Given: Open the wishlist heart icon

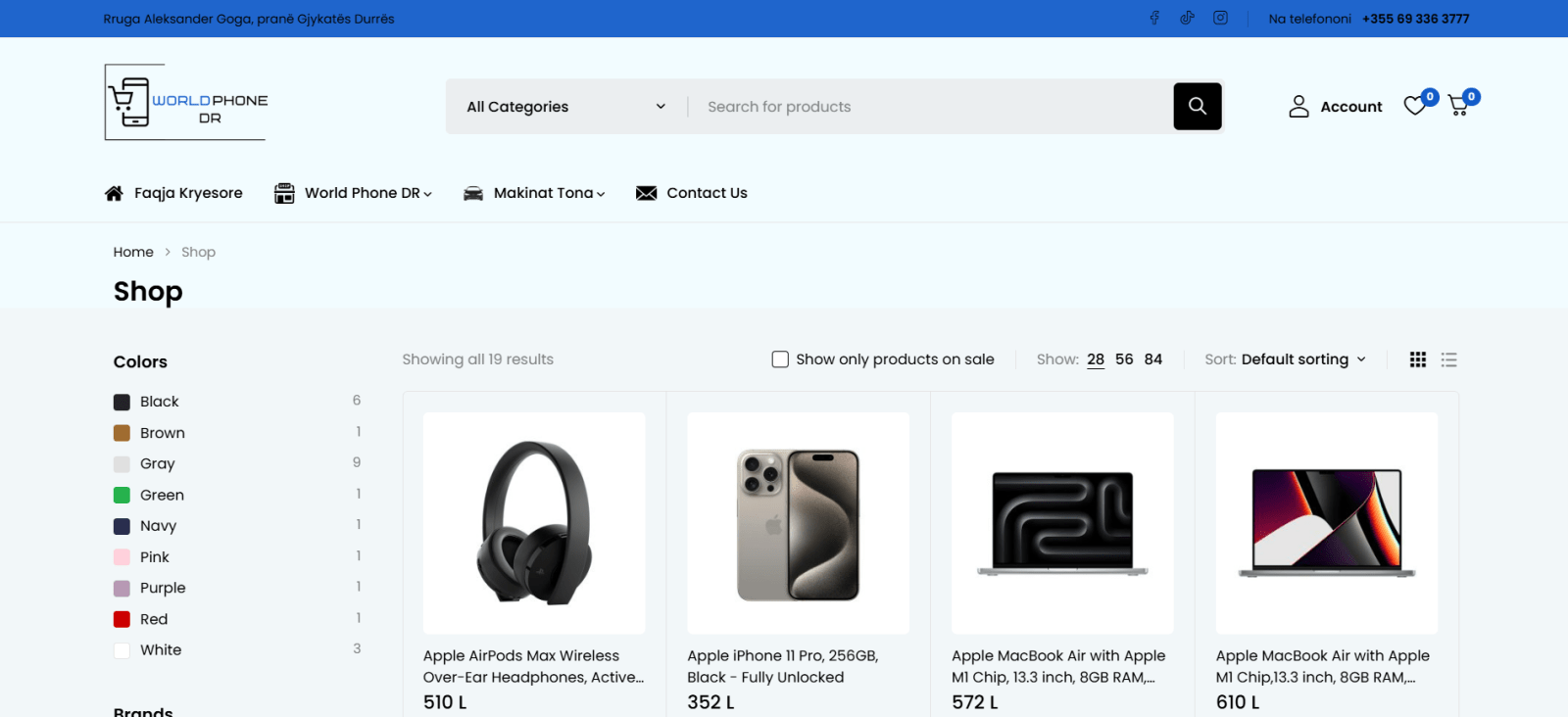Looking at the screenshot, I should (x=1414, y=106).
